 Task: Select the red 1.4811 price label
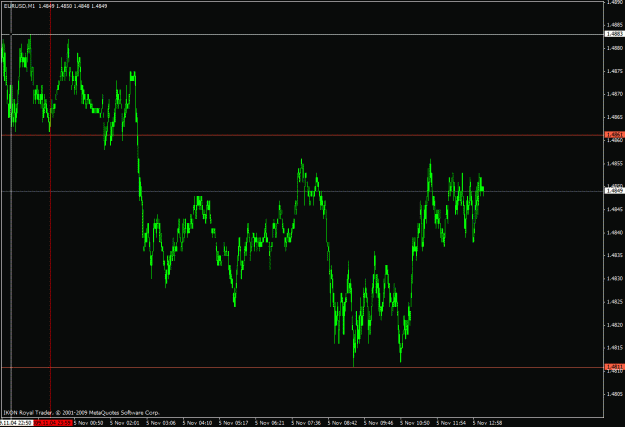tap(615, 367)
